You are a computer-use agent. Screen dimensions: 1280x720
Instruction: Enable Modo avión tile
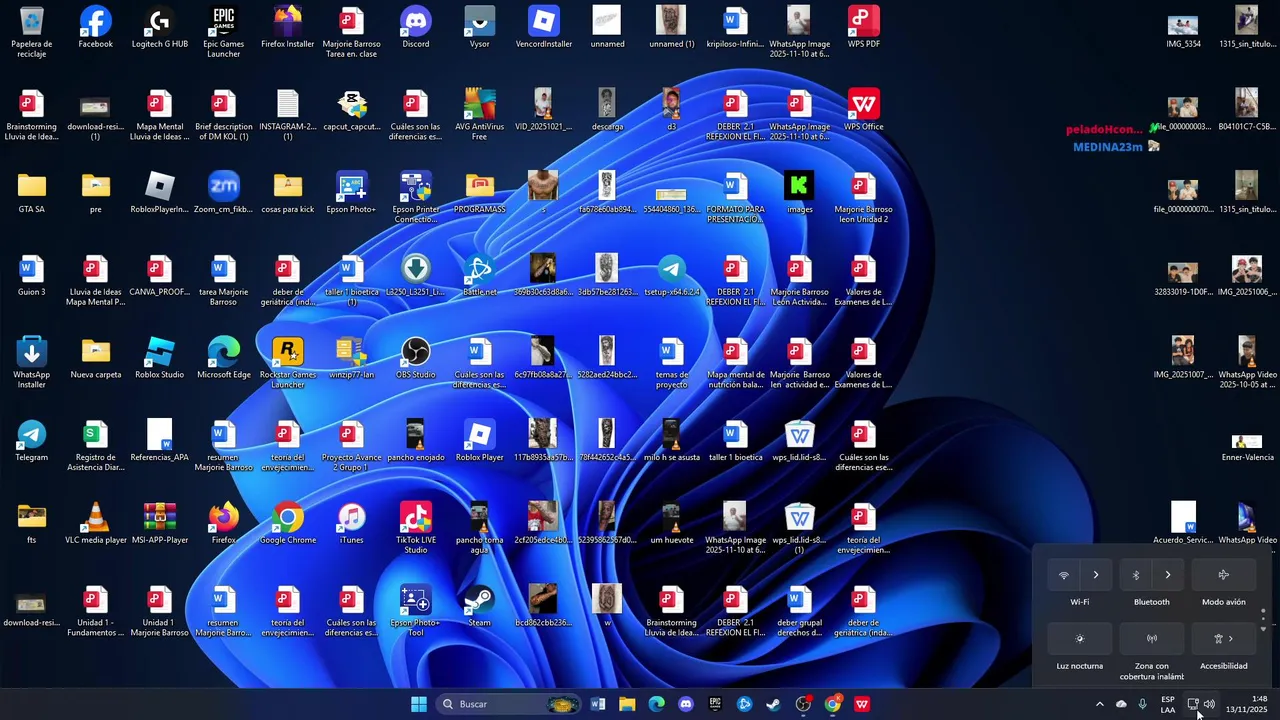(1223, 575)
